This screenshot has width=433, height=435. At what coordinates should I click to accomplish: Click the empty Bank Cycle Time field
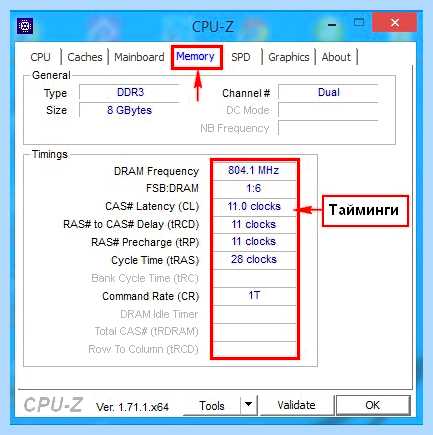pos(254,278)
